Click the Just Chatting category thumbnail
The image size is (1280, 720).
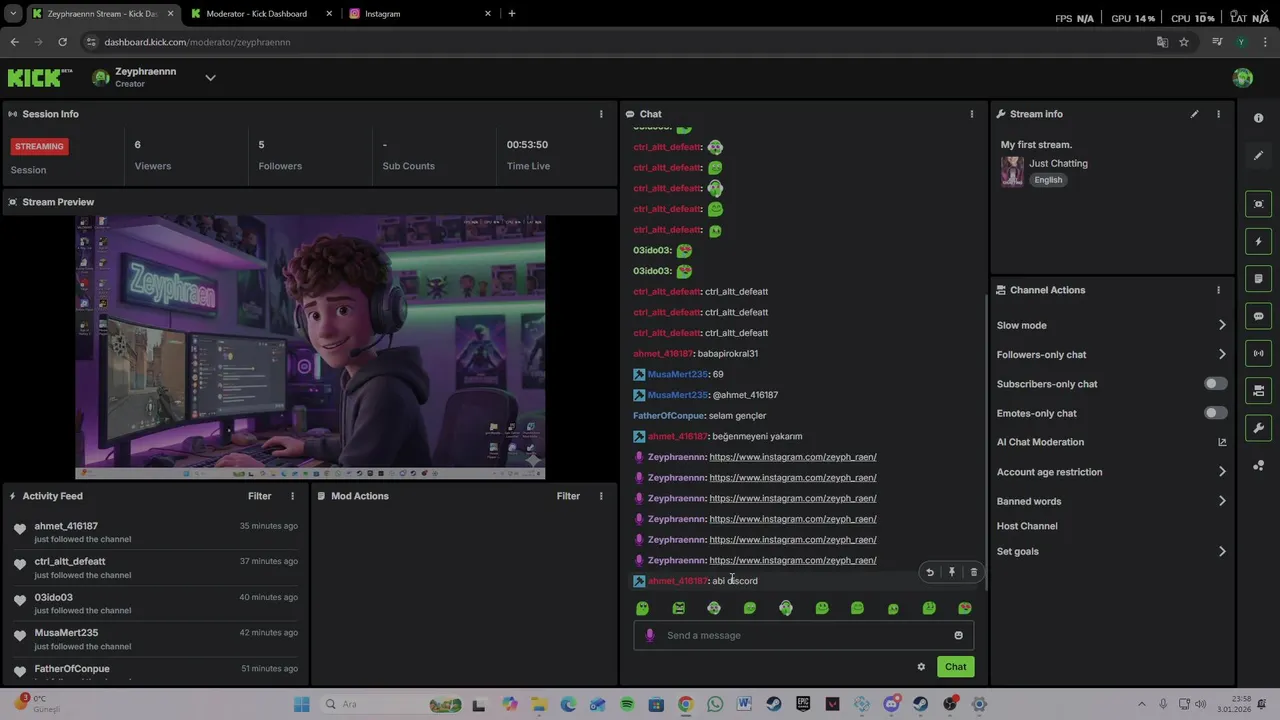(x=1012, y=172)
